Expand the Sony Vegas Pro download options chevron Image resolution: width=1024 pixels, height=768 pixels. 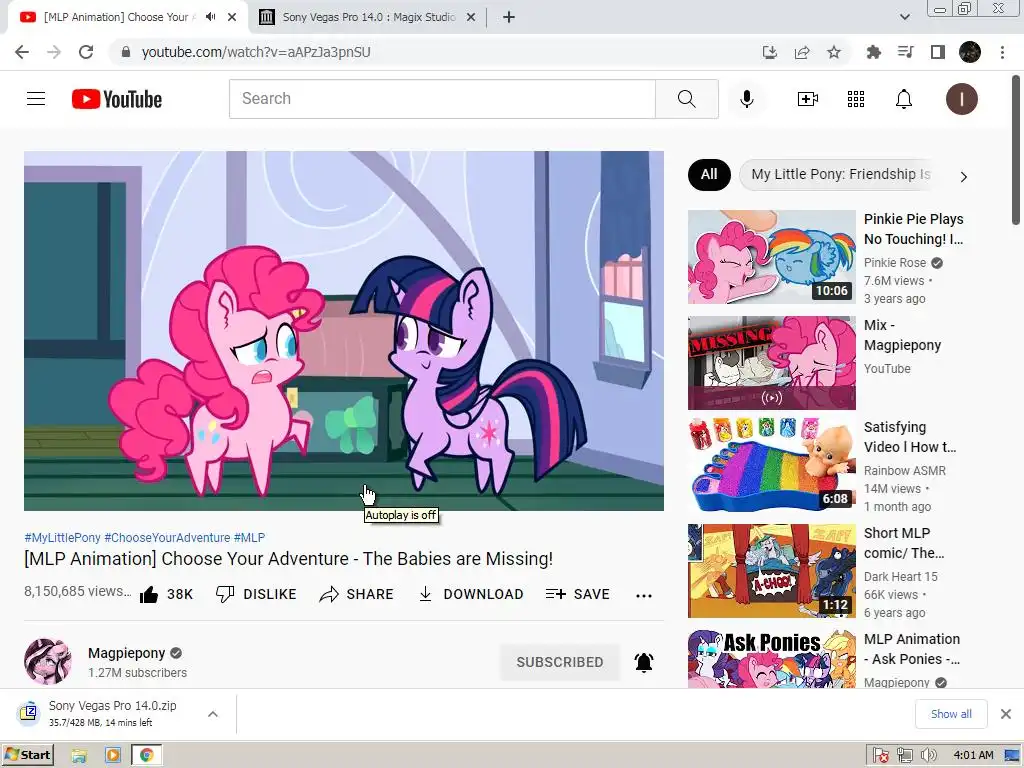212,714
